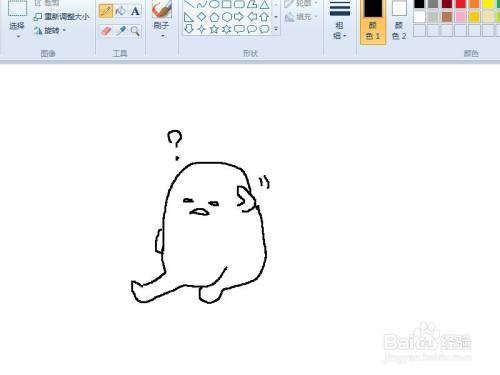Pick the orange color swatch
This screenshot has width=500, height=375.
(x=475, y=4)
